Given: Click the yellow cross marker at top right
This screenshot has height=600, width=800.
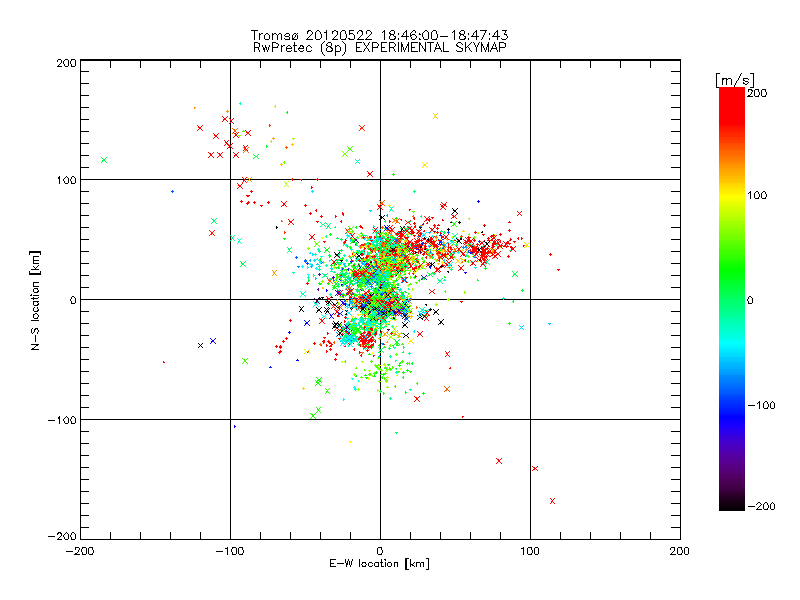Looking at the screenshot, I should click(x=435, y=116).
